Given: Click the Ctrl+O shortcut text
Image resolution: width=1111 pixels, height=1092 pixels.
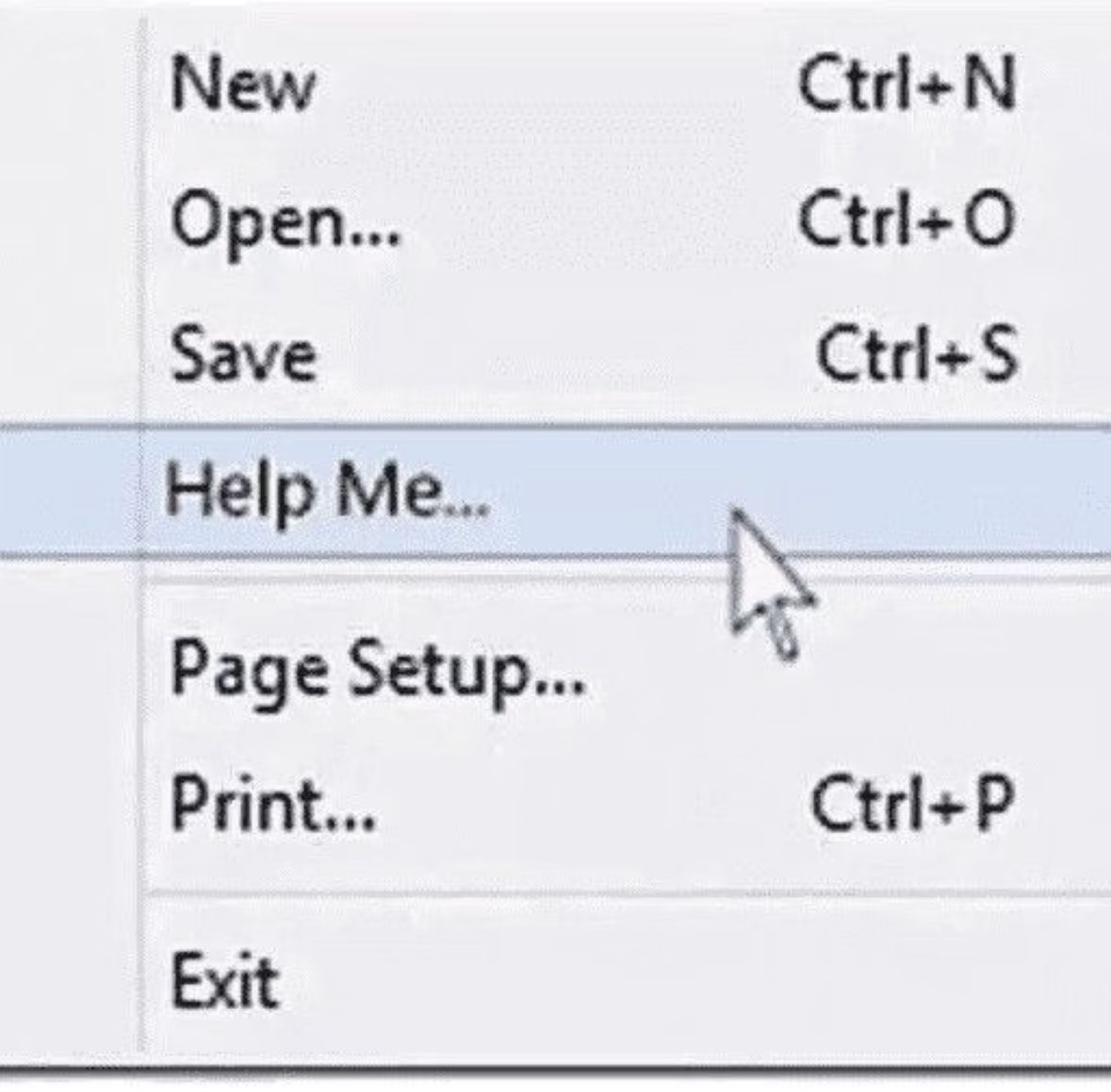Looking at the screenshot, I should 907,221.
